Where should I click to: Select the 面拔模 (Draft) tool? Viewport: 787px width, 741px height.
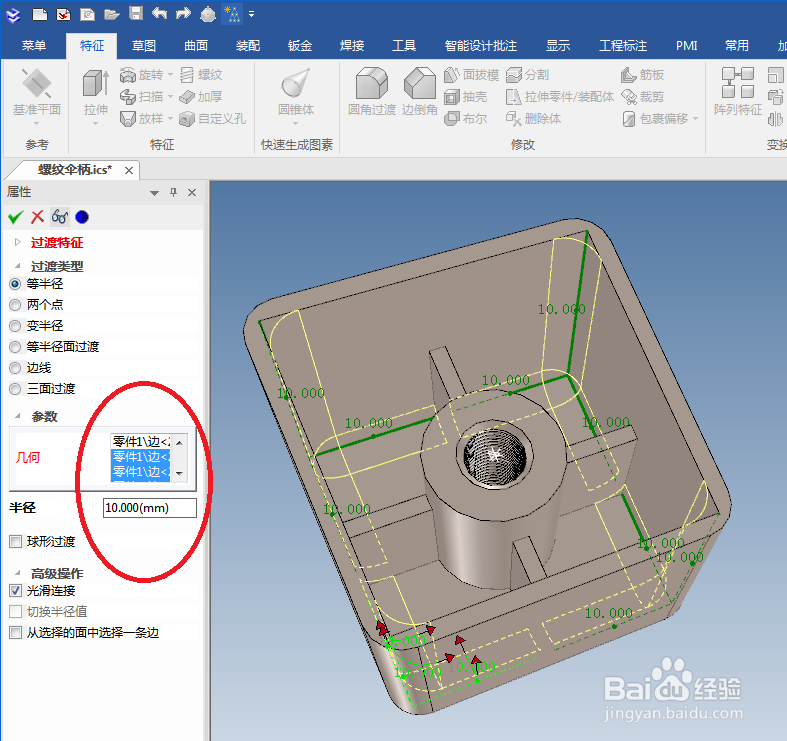[471, 75]
